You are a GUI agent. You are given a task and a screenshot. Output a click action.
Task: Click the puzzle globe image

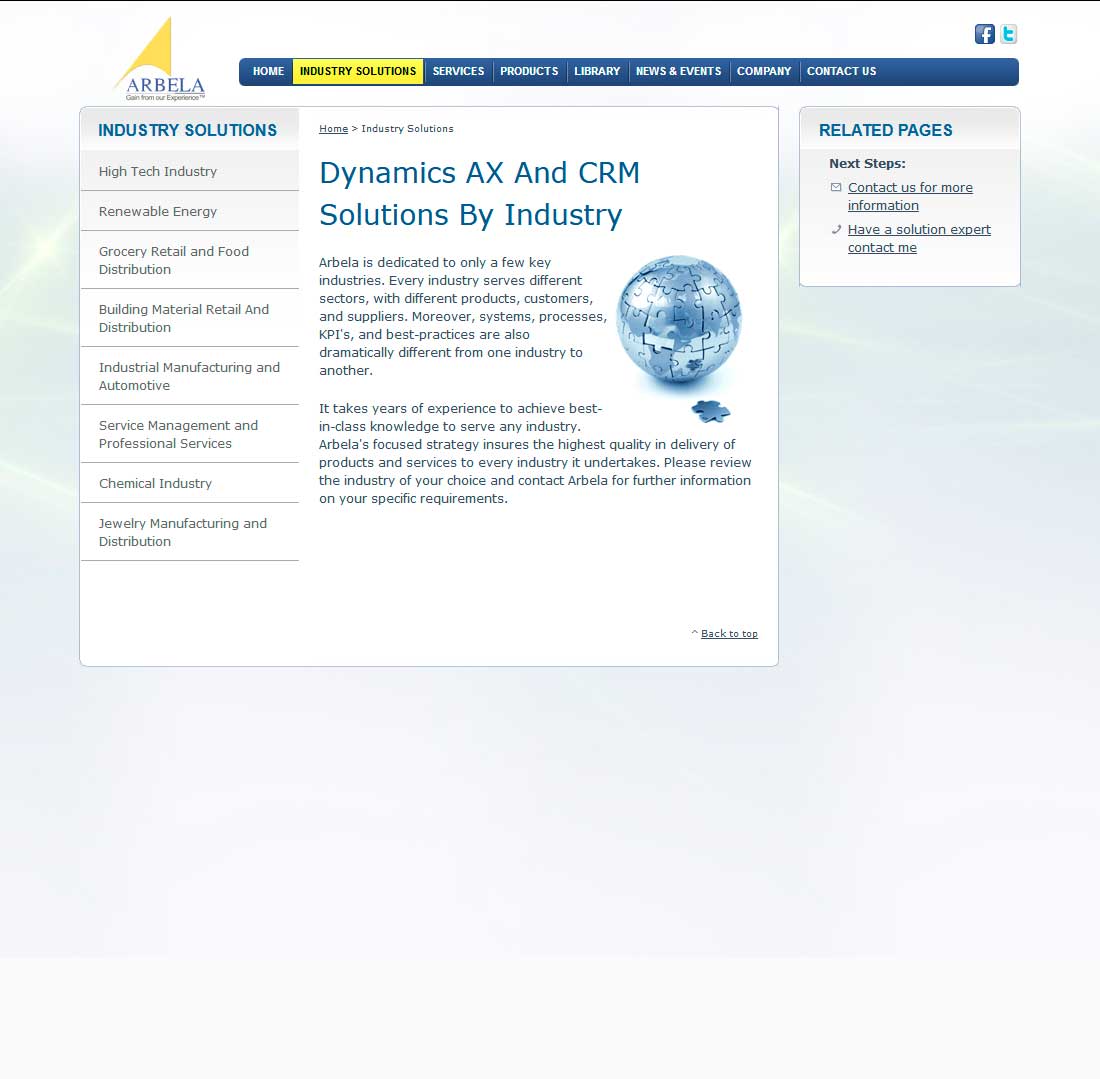[x=679, y=340]
